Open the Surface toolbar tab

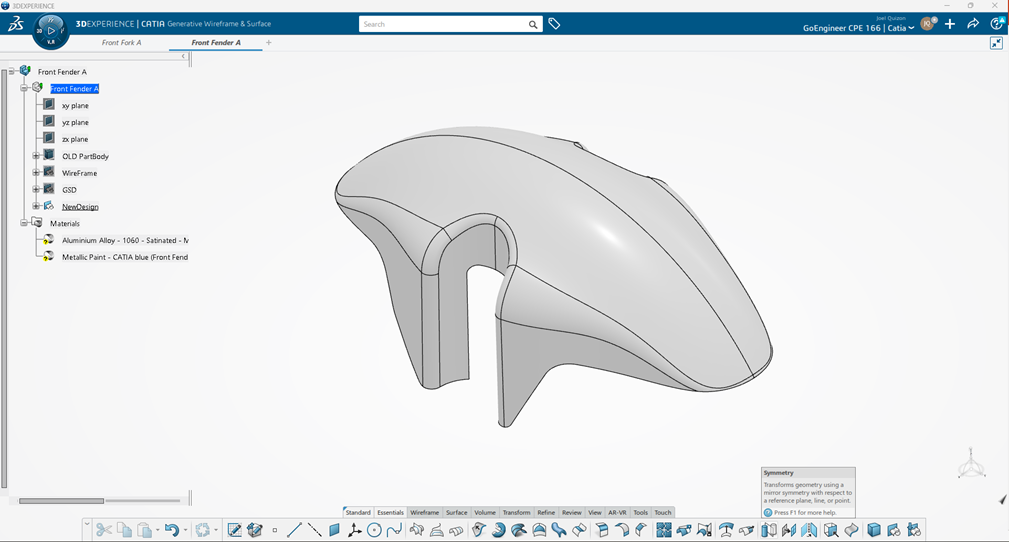[x=456, y=512]
